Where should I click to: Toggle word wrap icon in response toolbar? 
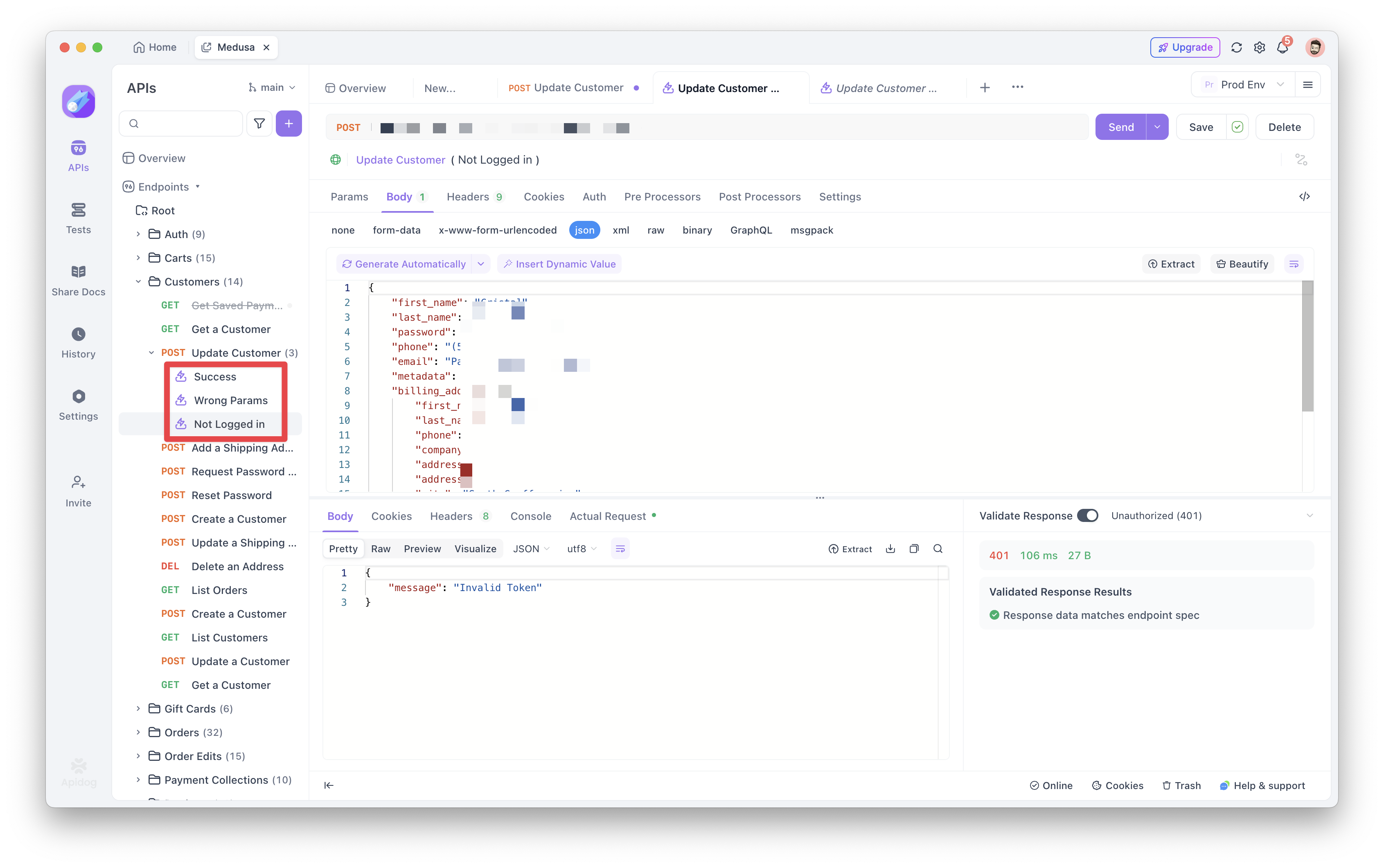[620, 549]
